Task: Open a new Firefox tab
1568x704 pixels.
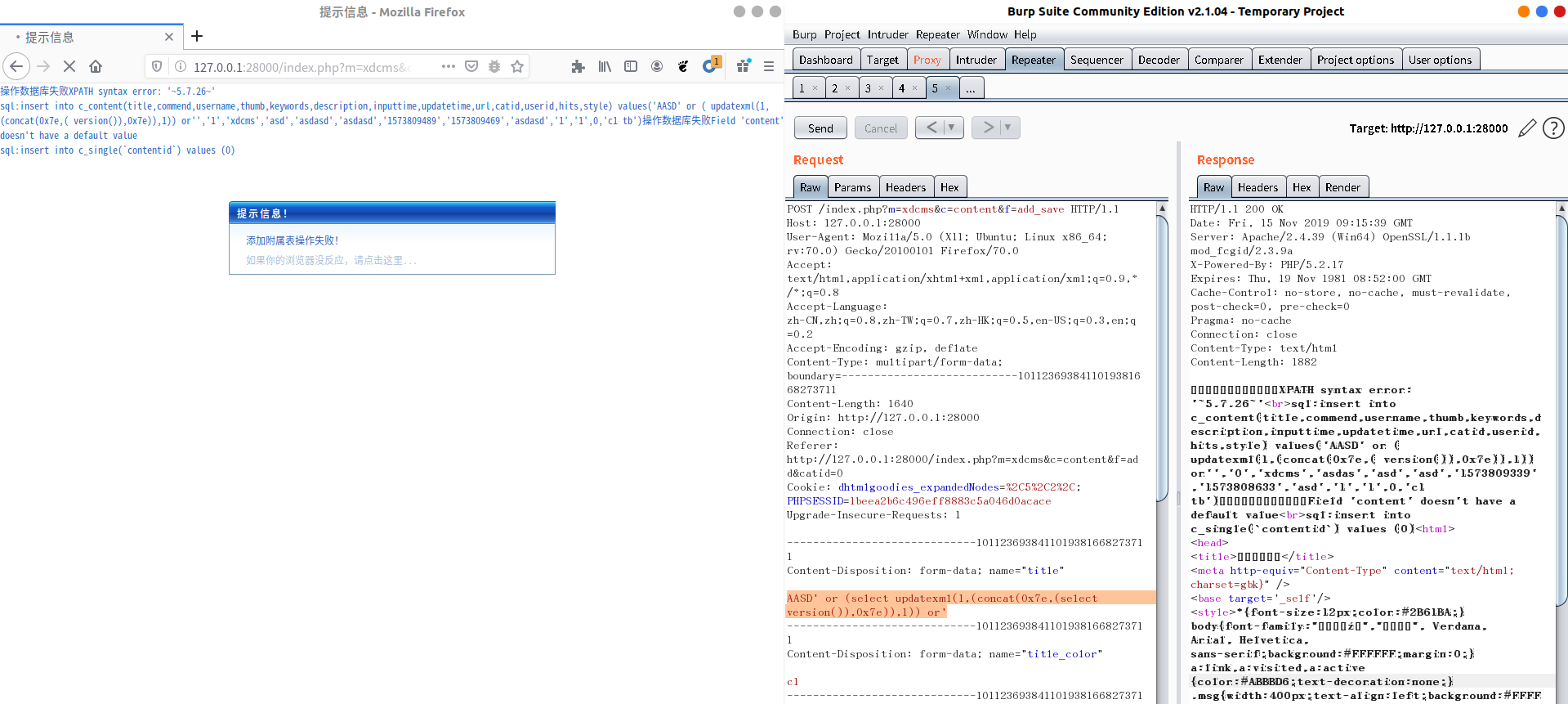Action: [197, 36]
